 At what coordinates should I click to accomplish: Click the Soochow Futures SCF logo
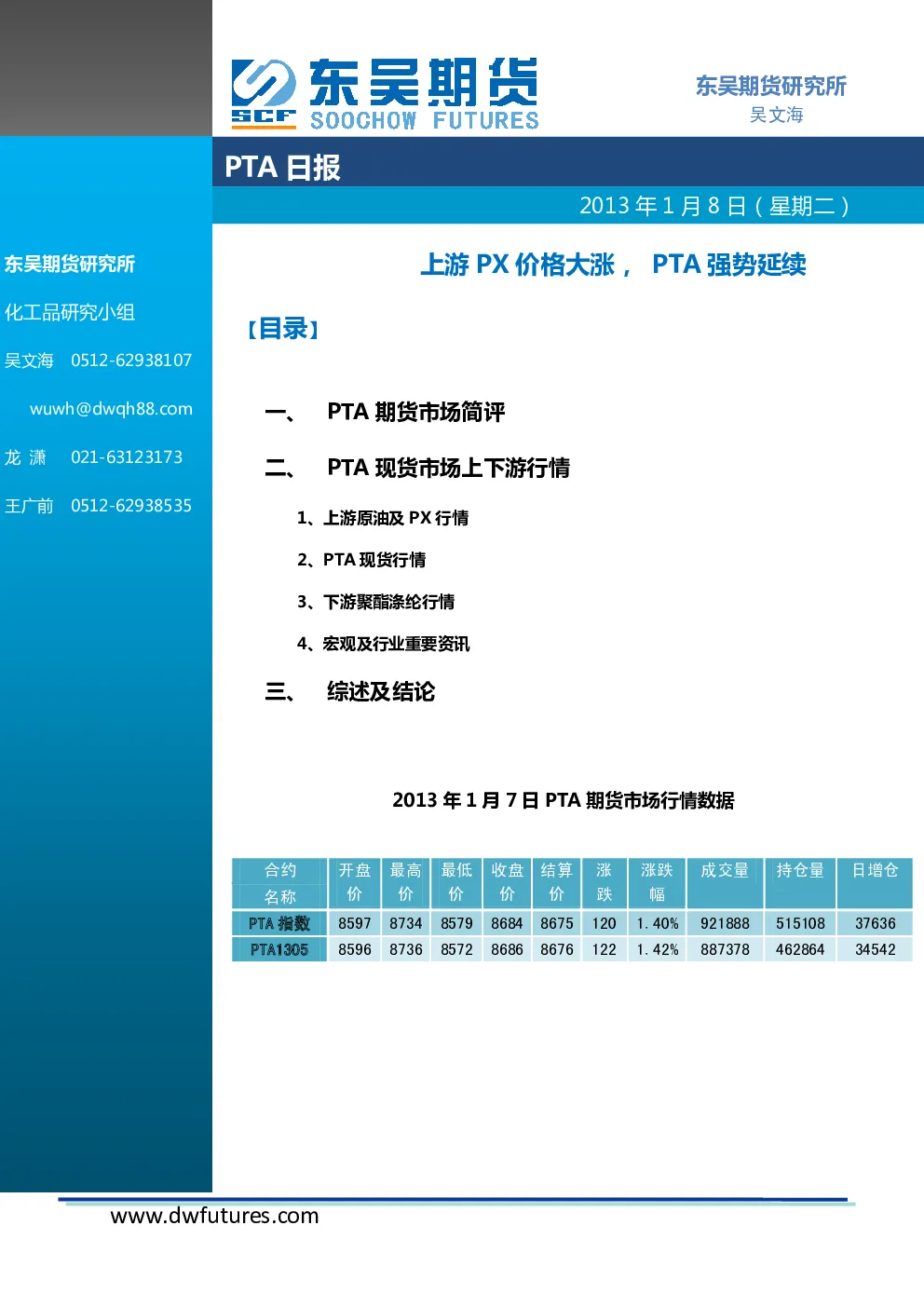pyautogui.click(x=264, y=92)
